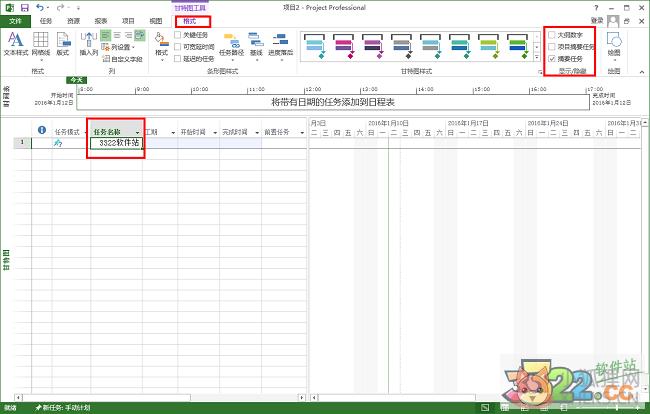The height and width of the screenshot is (414, 650).
Task: Open the File (文件) tab
Action: (15, 21)
